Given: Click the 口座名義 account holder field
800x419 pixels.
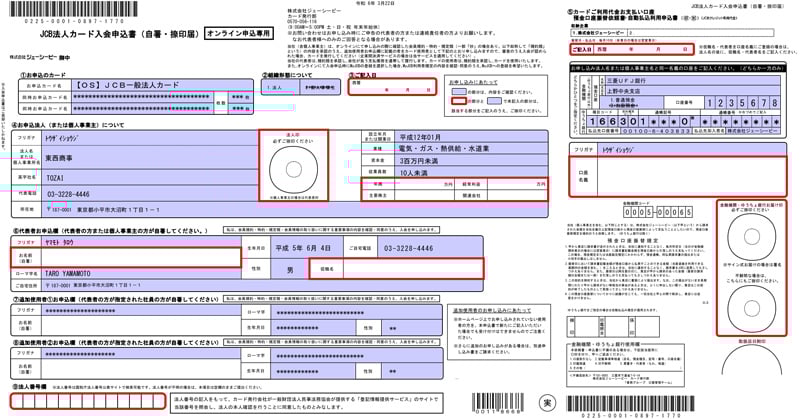Looking at the screenshot, I should click(691, 176).
